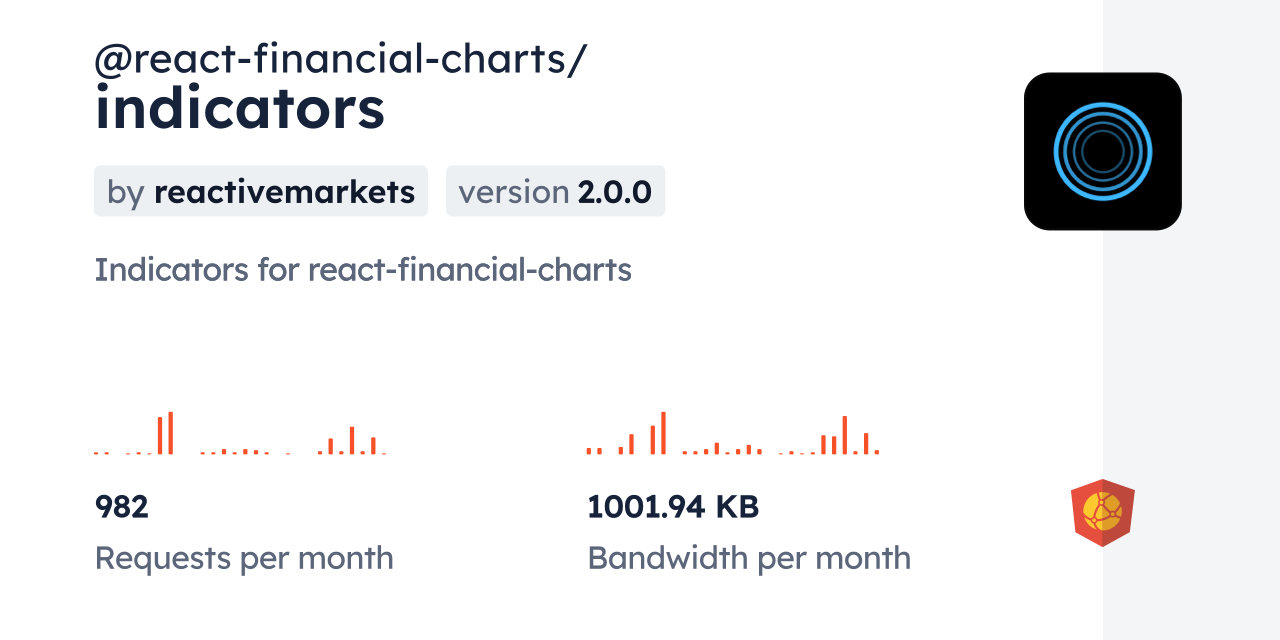The width and height of the screenshot is (1280, 640).
Task: Click the word "by" in the author badge
Action: tap(126, 191)
